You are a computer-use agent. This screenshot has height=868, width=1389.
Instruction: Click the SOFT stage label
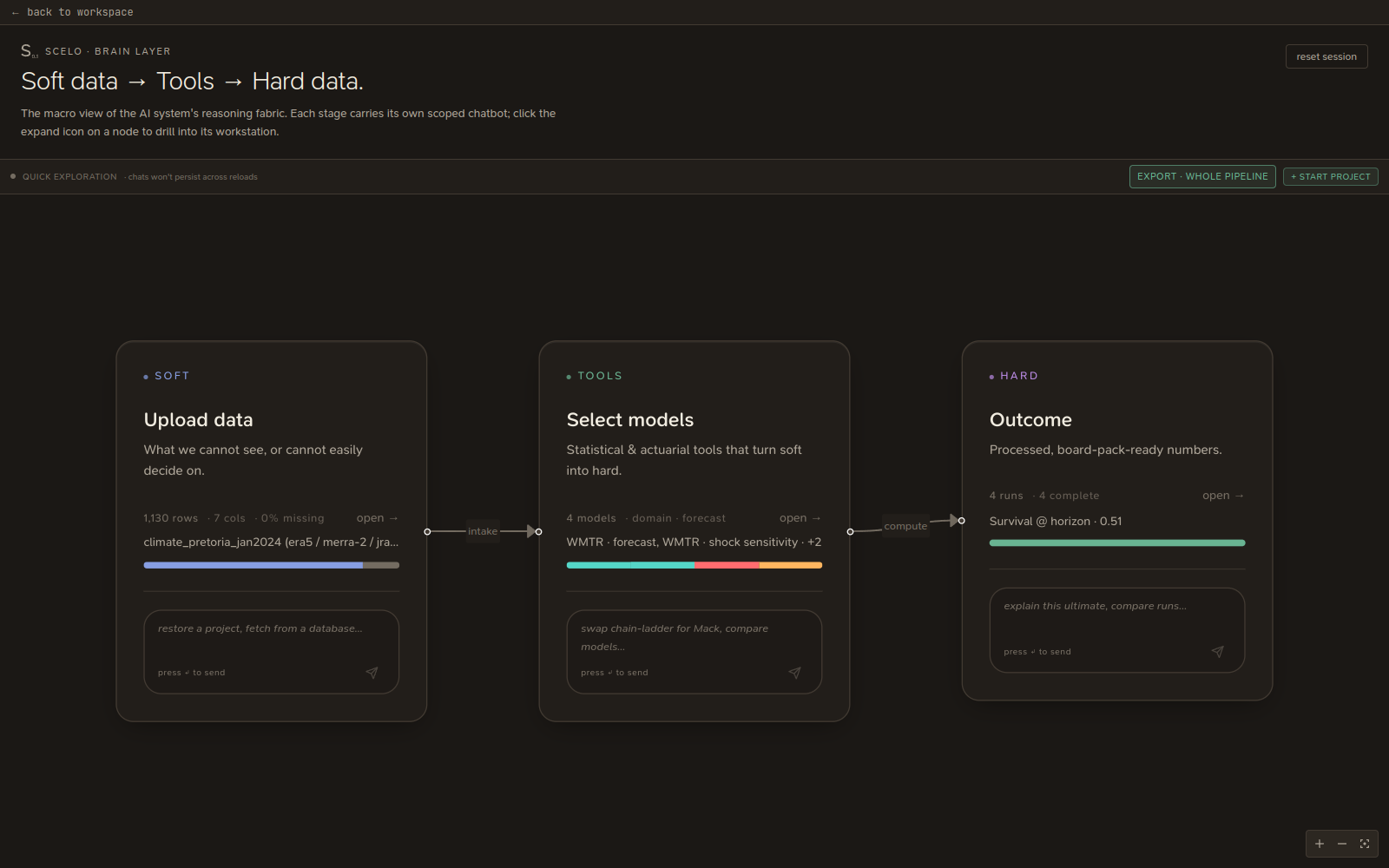(172, 376)
